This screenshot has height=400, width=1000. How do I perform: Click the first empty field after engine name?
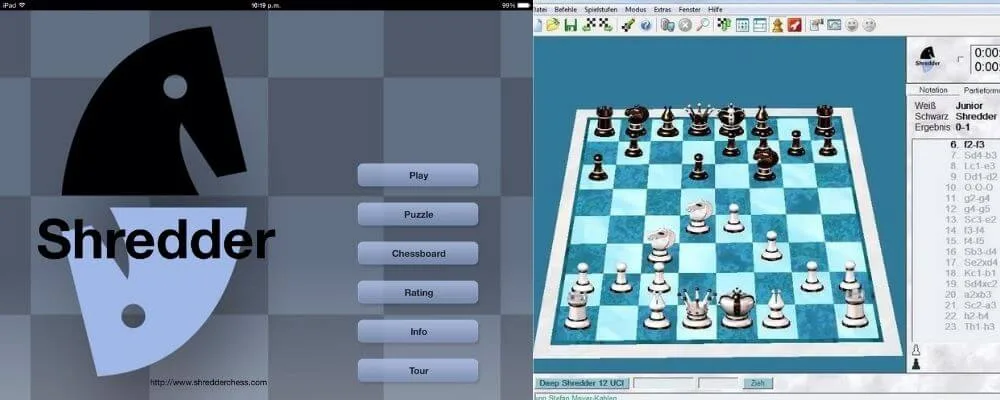(x=663, y=383)
